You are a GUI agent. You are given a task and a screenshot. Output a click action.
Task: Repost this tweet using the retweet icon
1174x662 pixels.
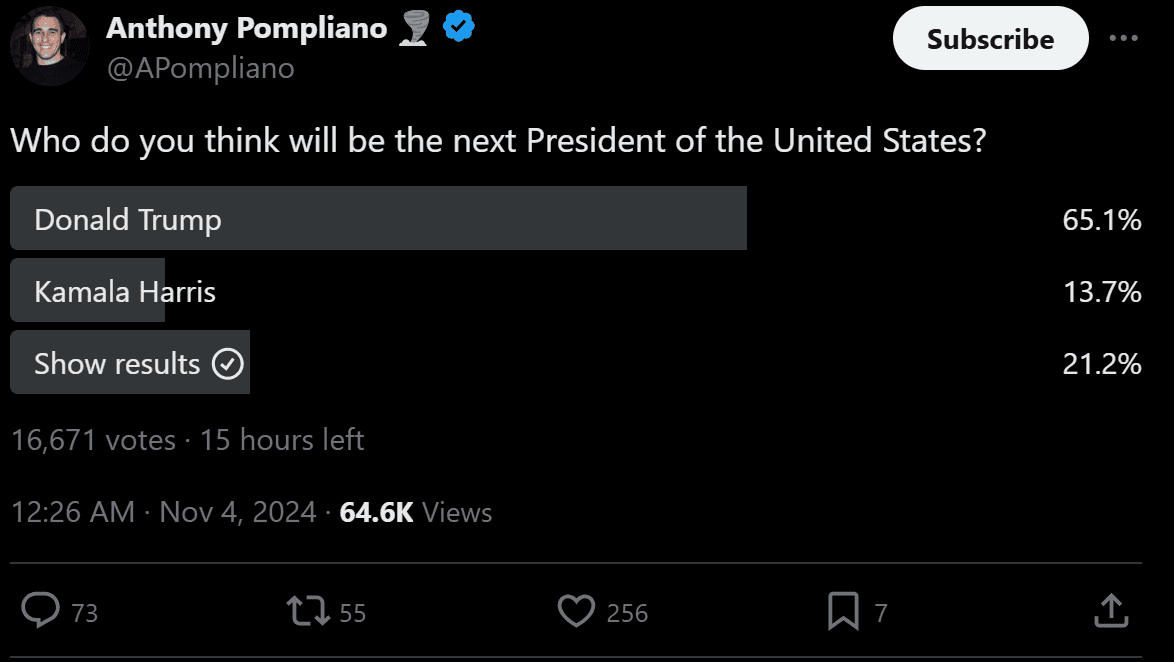[308, 611]
